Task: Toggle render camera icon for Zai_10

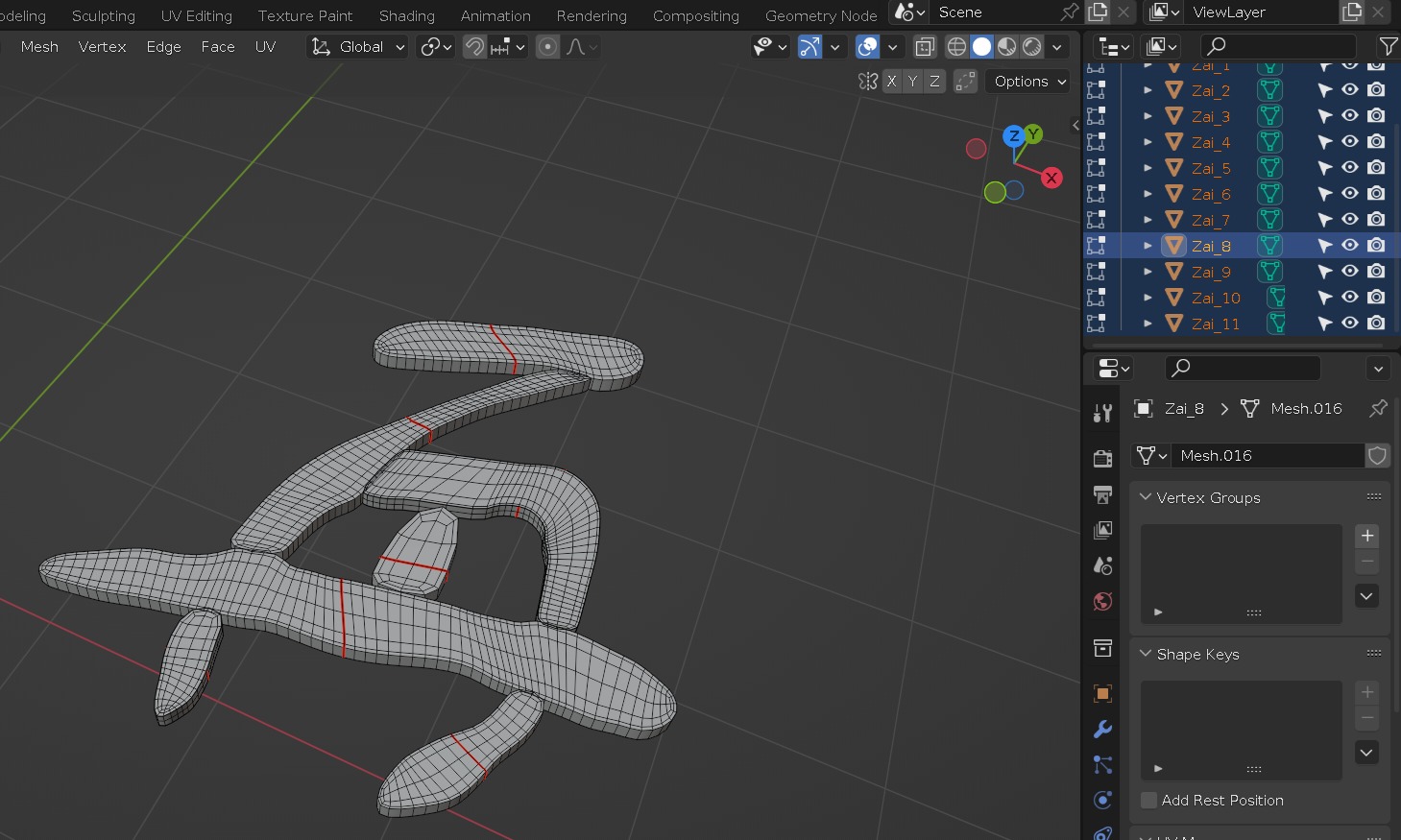Action: point(1376,298)
